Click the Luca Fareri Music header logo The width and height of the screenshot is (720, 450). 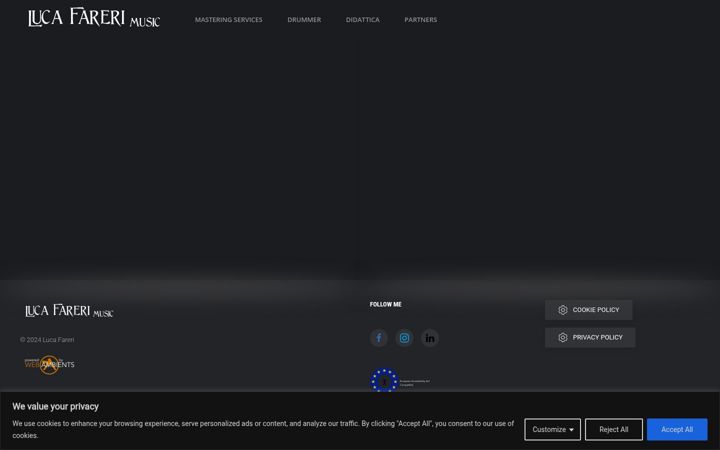(94, 17)
